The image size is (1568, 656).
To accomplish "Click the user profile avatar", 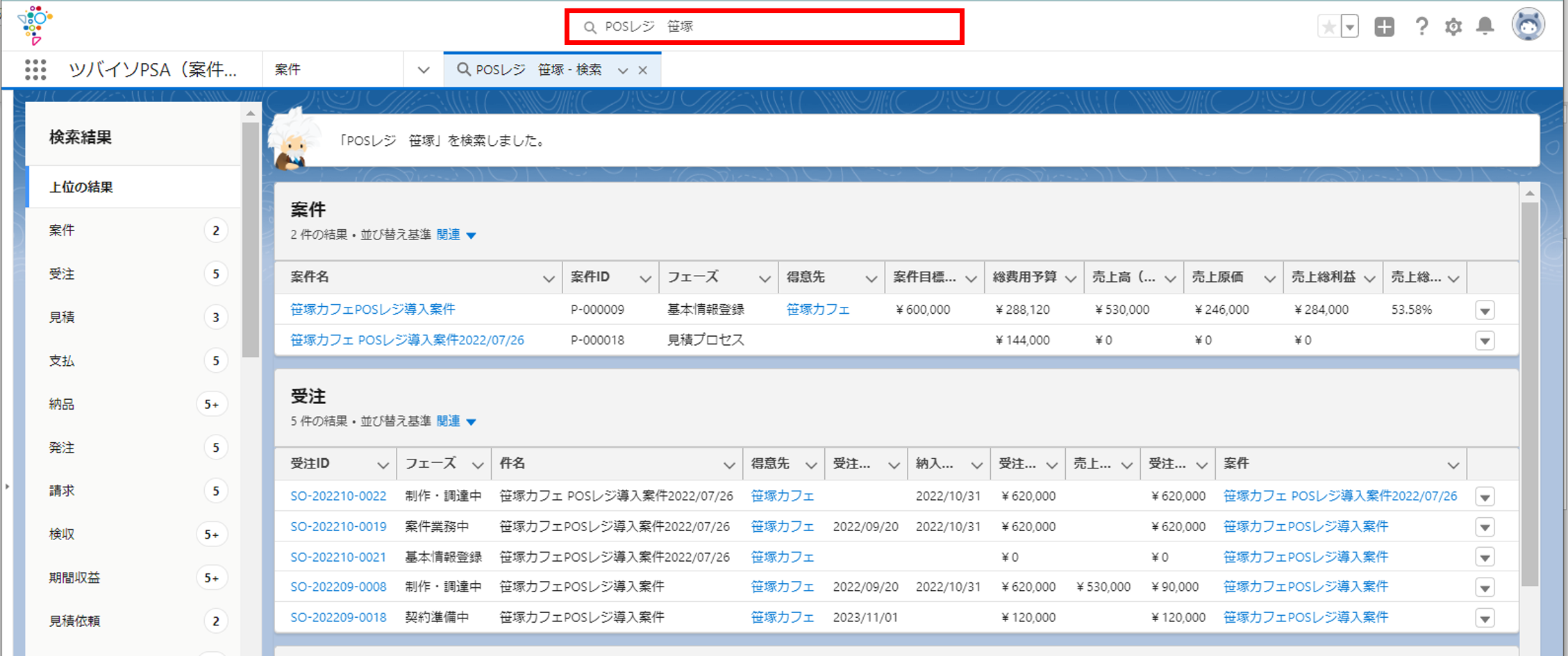I will point(1528,26).
